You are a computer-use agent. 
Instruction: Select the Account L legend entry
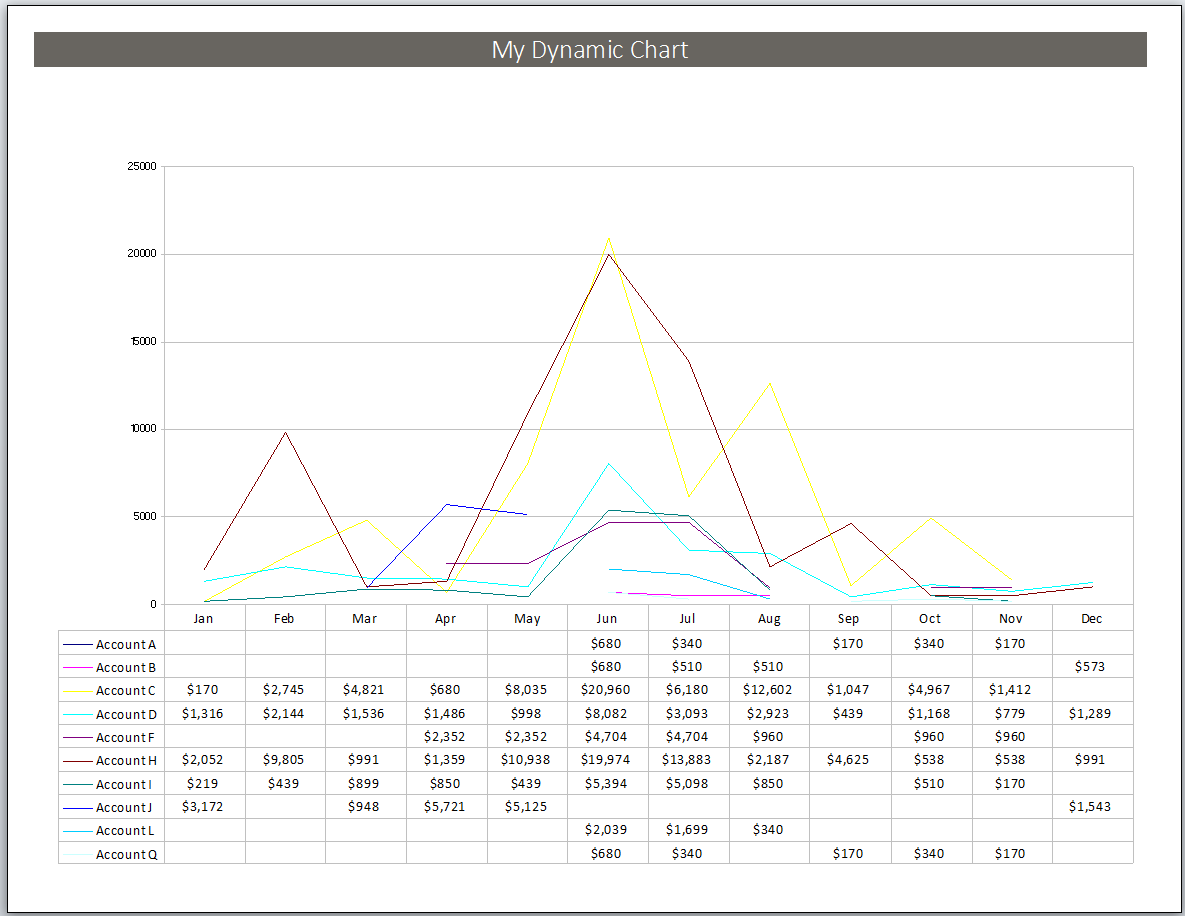click(x=111, y=831)
